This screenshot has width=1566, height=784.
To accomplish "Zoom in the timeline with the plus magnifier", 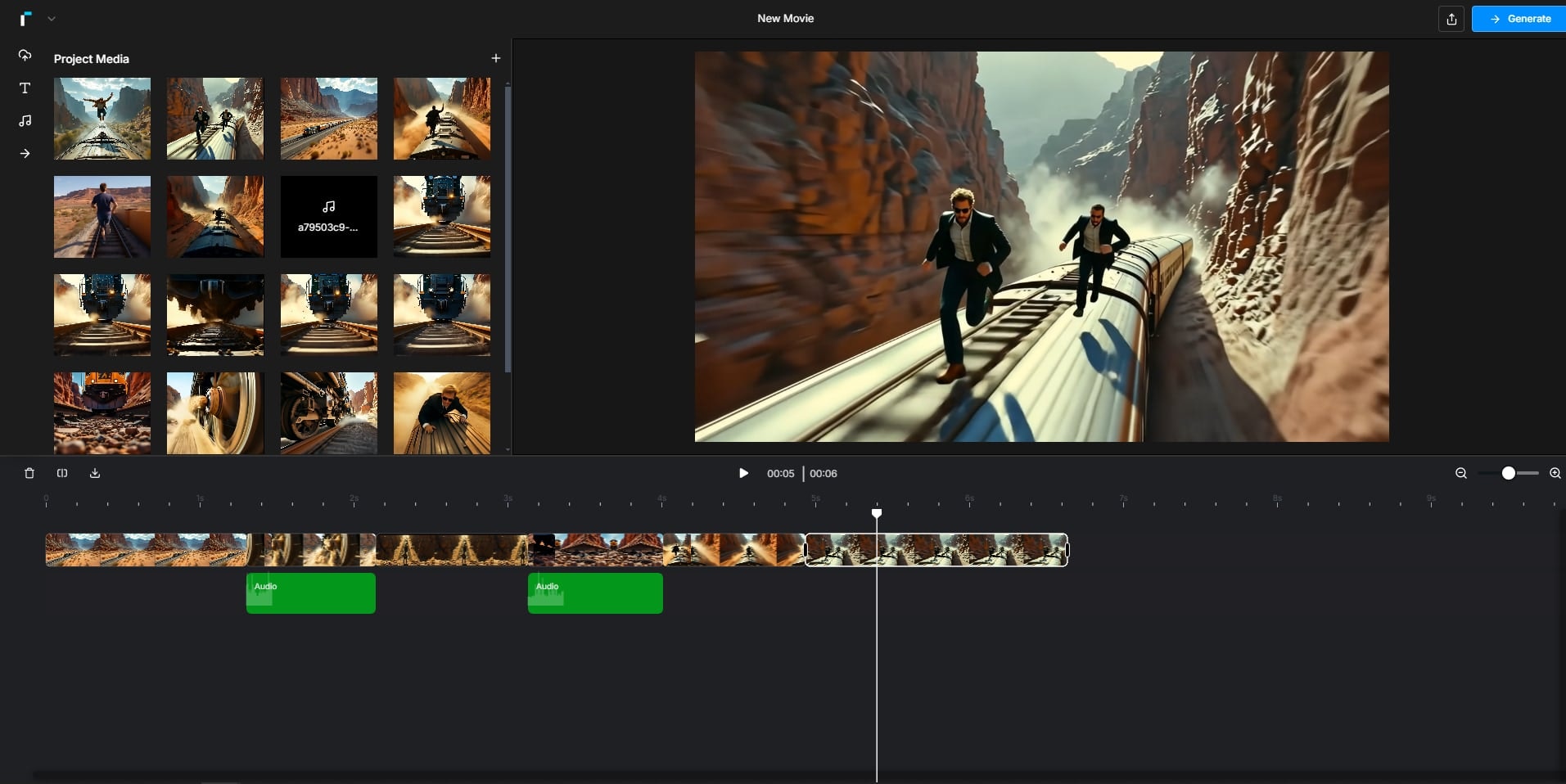I will pyautogui.click(x=1555, y=473).
